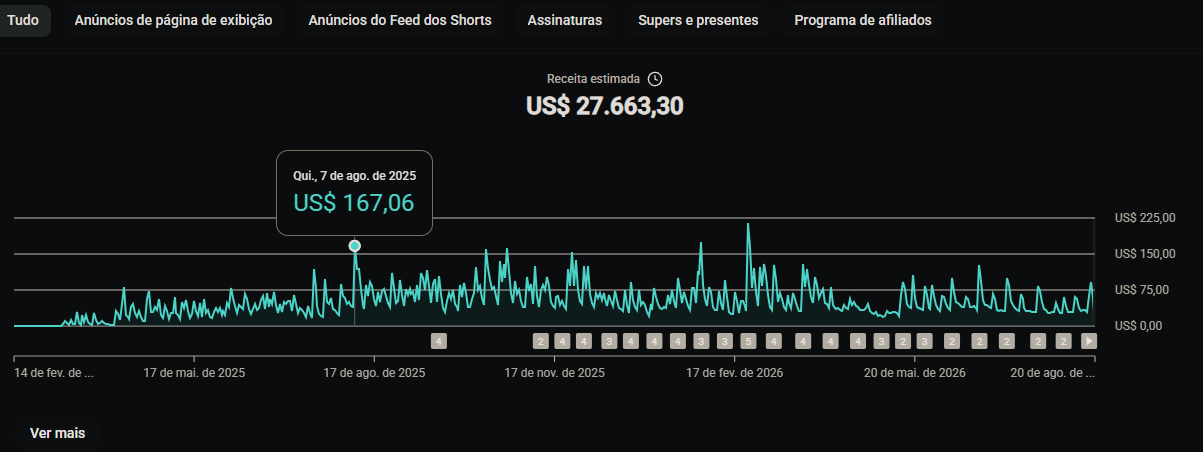This screenshot has height=452, width=1203.
Task: Open the Supers e presentes tab
Action: point(698,20)
